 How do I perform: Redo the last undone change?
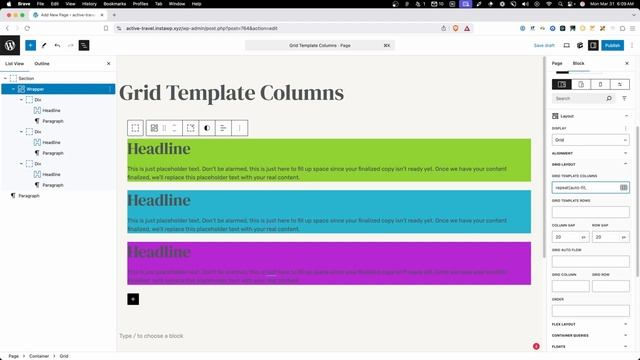click(70, 45)
